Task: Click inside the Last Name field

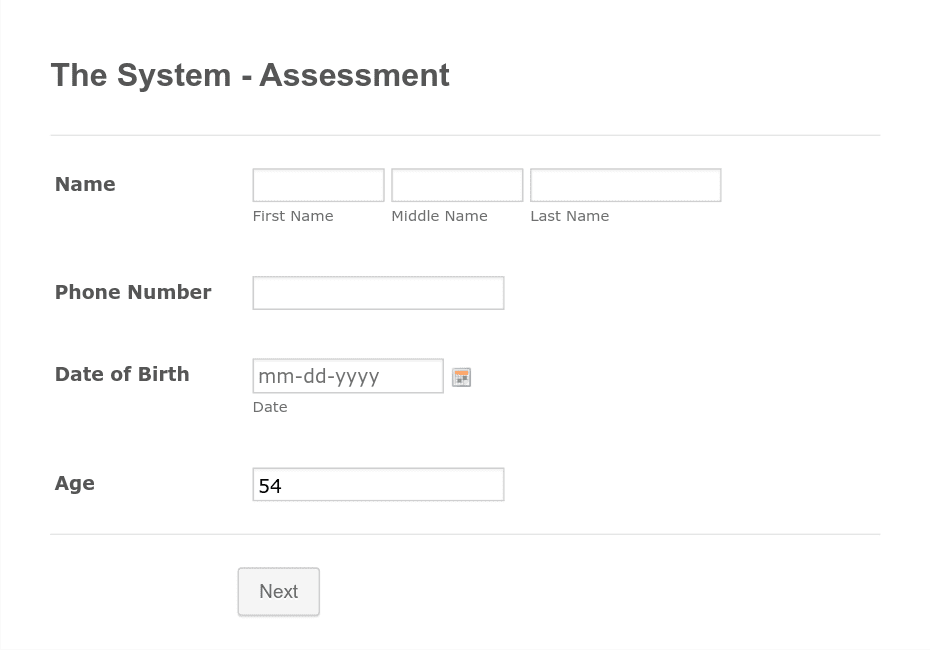Action: coord(624,184)
